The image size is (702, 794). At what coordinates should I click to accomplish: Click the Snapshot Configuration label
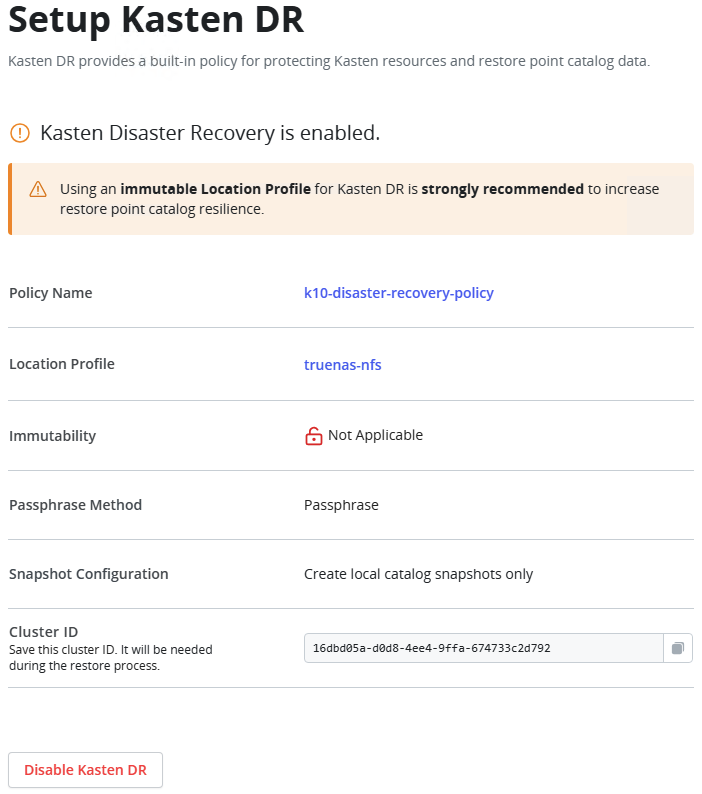[89, 574]
